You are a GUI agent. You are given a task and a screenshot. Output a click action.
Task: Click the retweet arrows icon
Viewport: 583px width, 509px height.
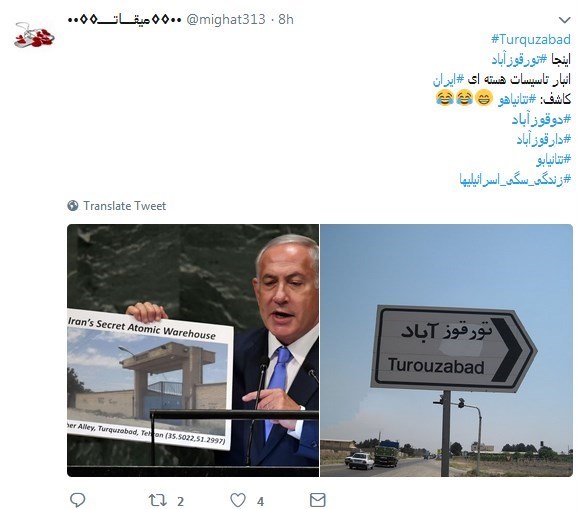158,500
